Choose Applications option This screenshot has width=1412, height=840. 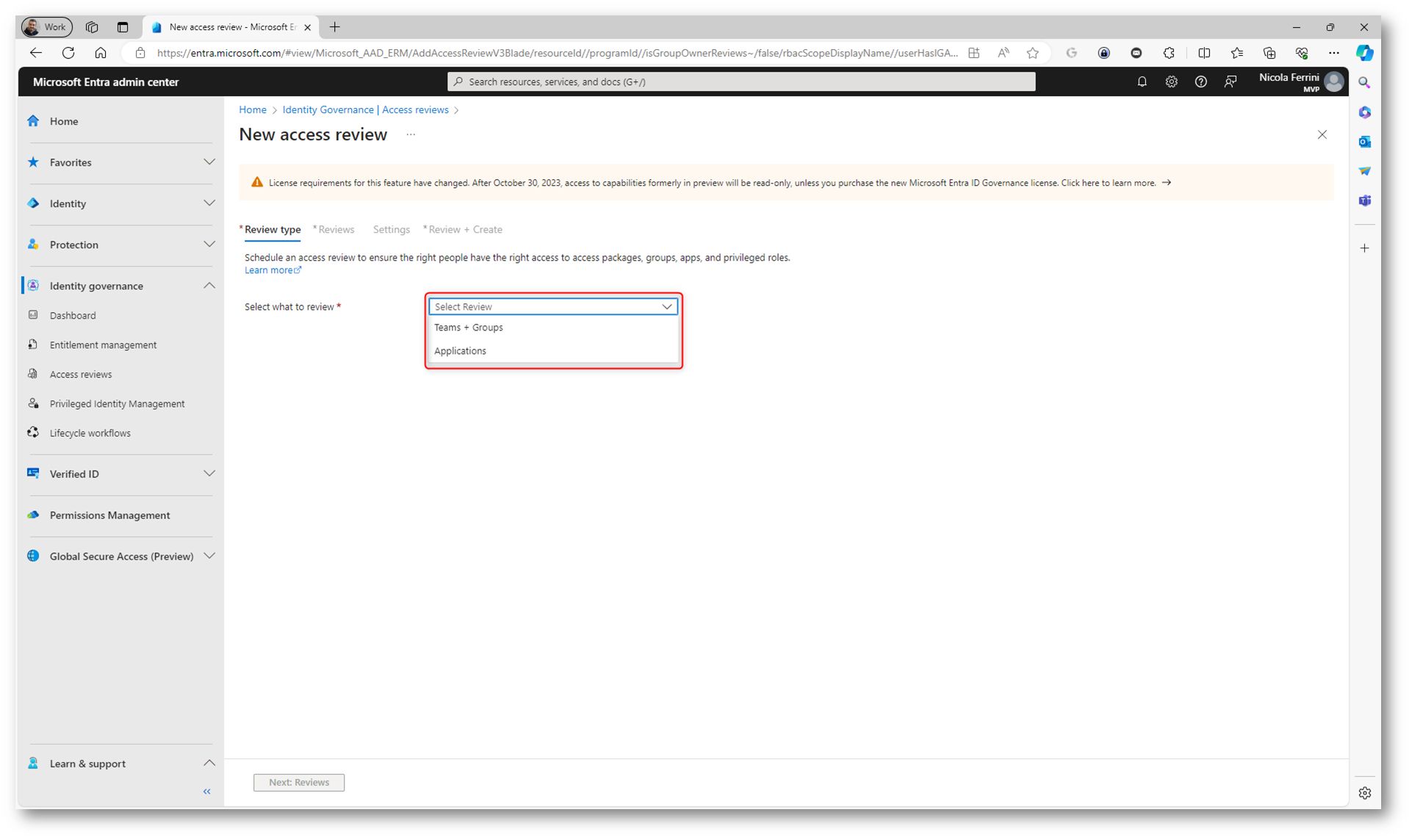553,351
